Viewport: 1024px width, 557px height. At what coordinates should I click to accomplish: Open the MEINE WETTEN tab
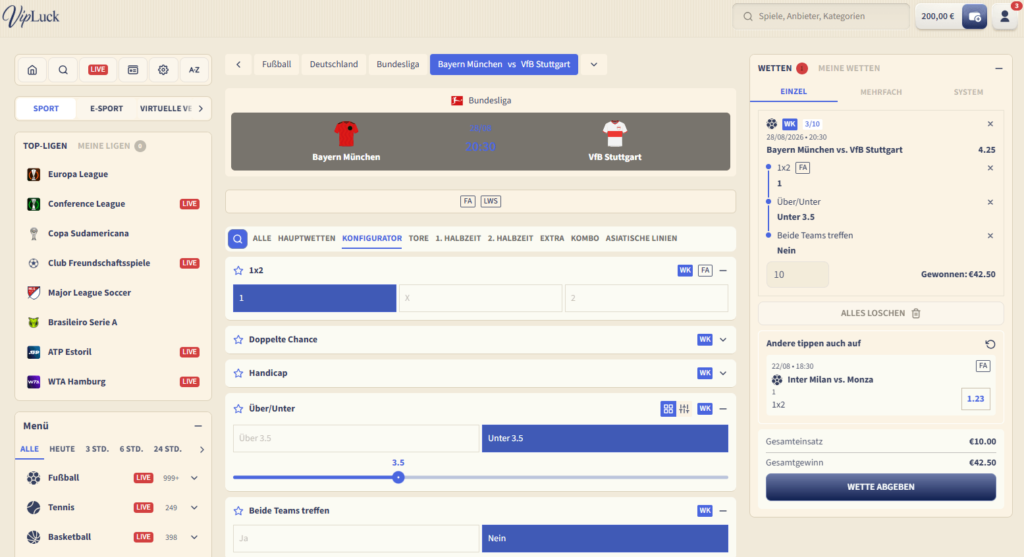(x=849, y=68)
